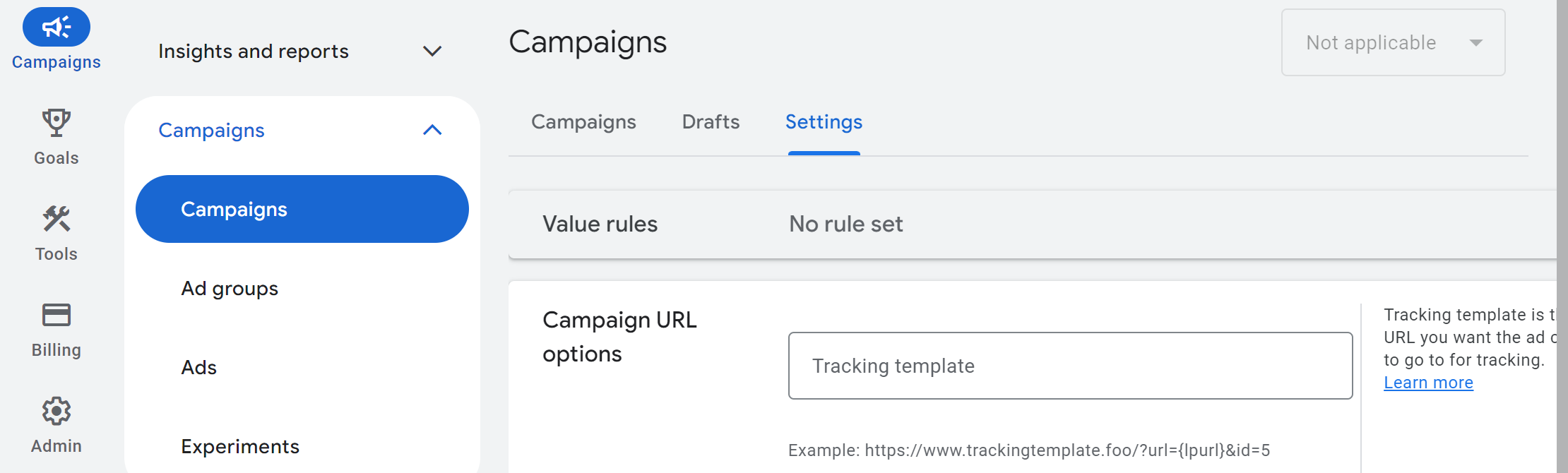Open Experiments in the sidebar
This screenshot has width=1568, height=473.
240,446
